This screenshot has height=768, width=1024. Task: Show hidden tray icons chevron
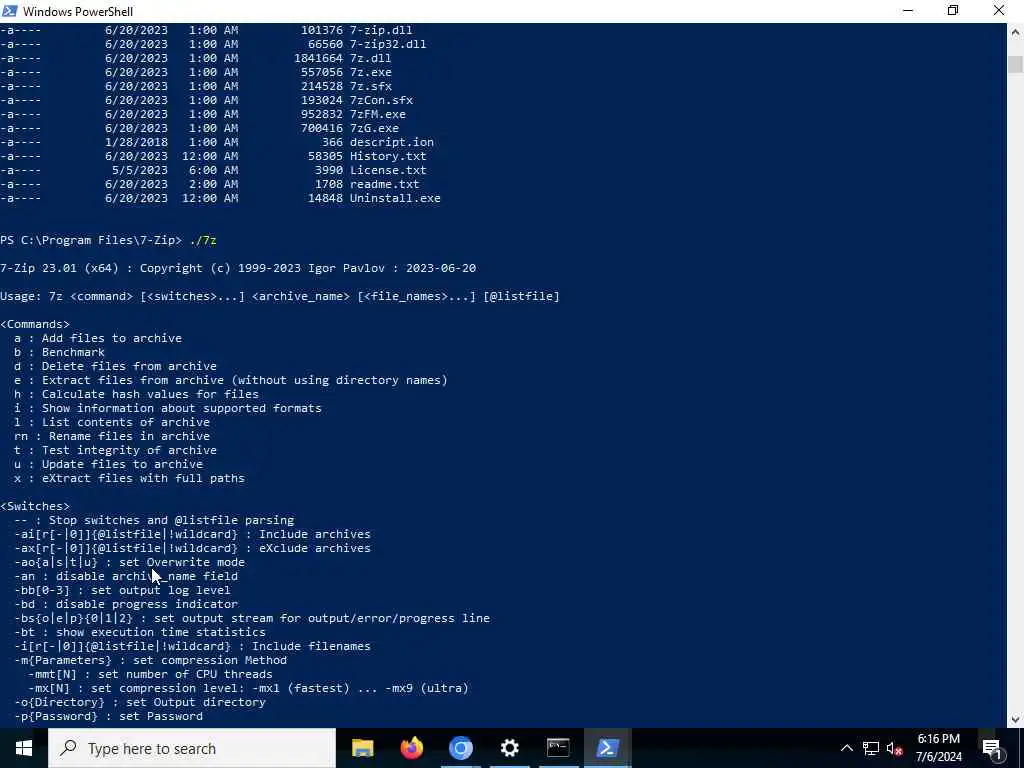[x=846, y=748]
